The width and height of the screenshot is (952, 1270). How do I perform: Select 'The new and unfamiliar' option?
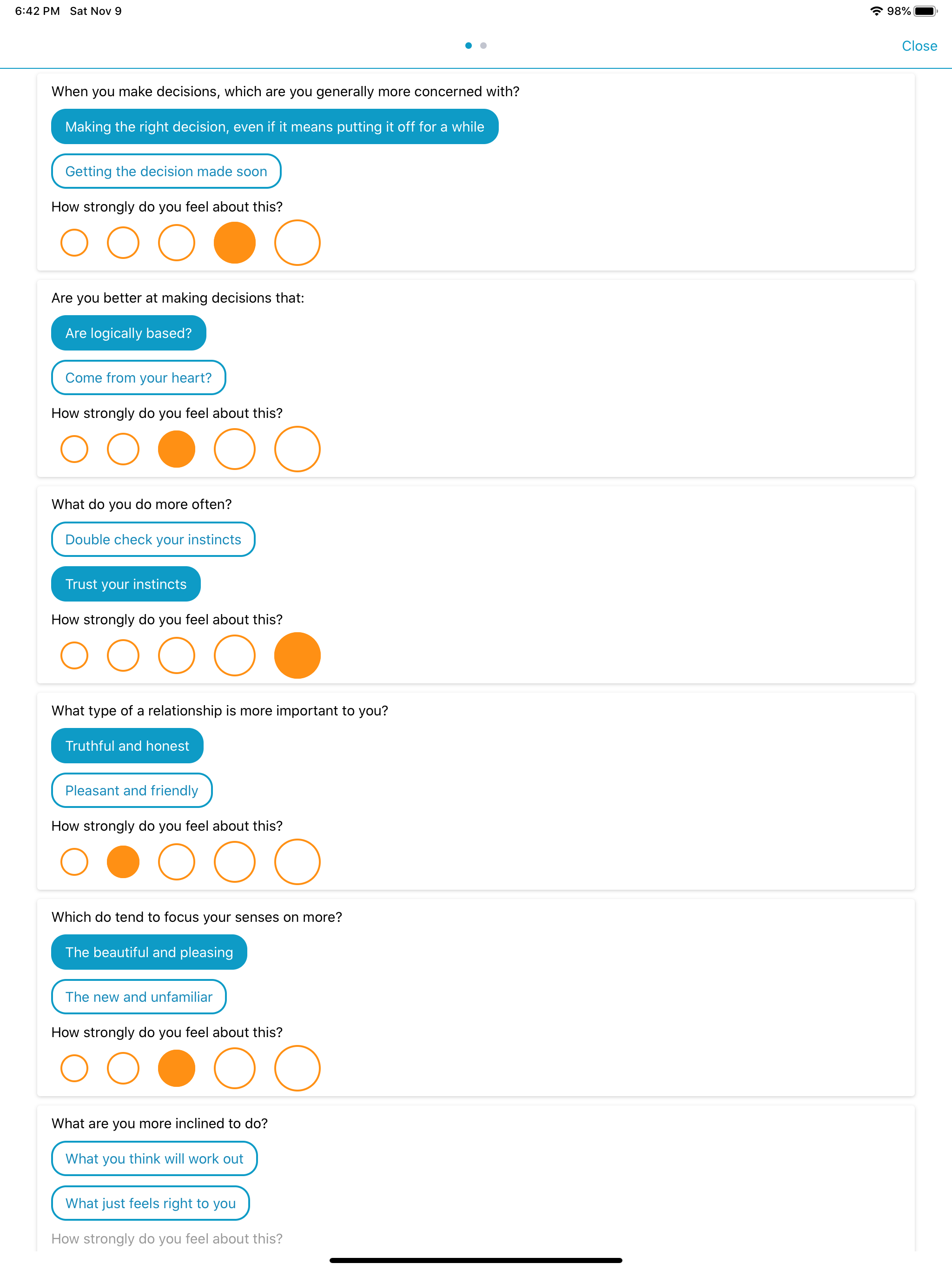point(139,997)
